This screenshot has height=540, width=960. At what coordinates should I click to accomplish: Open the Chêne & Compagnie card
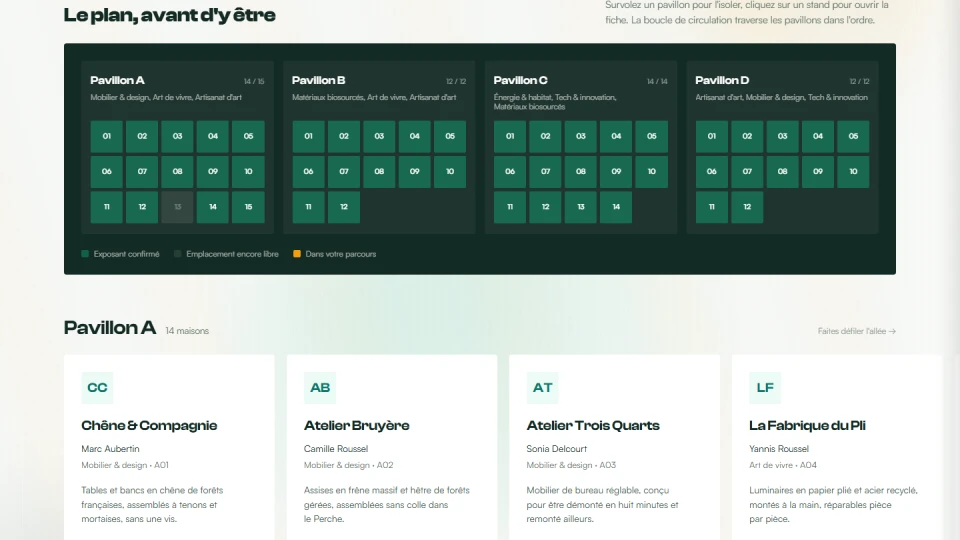pos(169,447)
